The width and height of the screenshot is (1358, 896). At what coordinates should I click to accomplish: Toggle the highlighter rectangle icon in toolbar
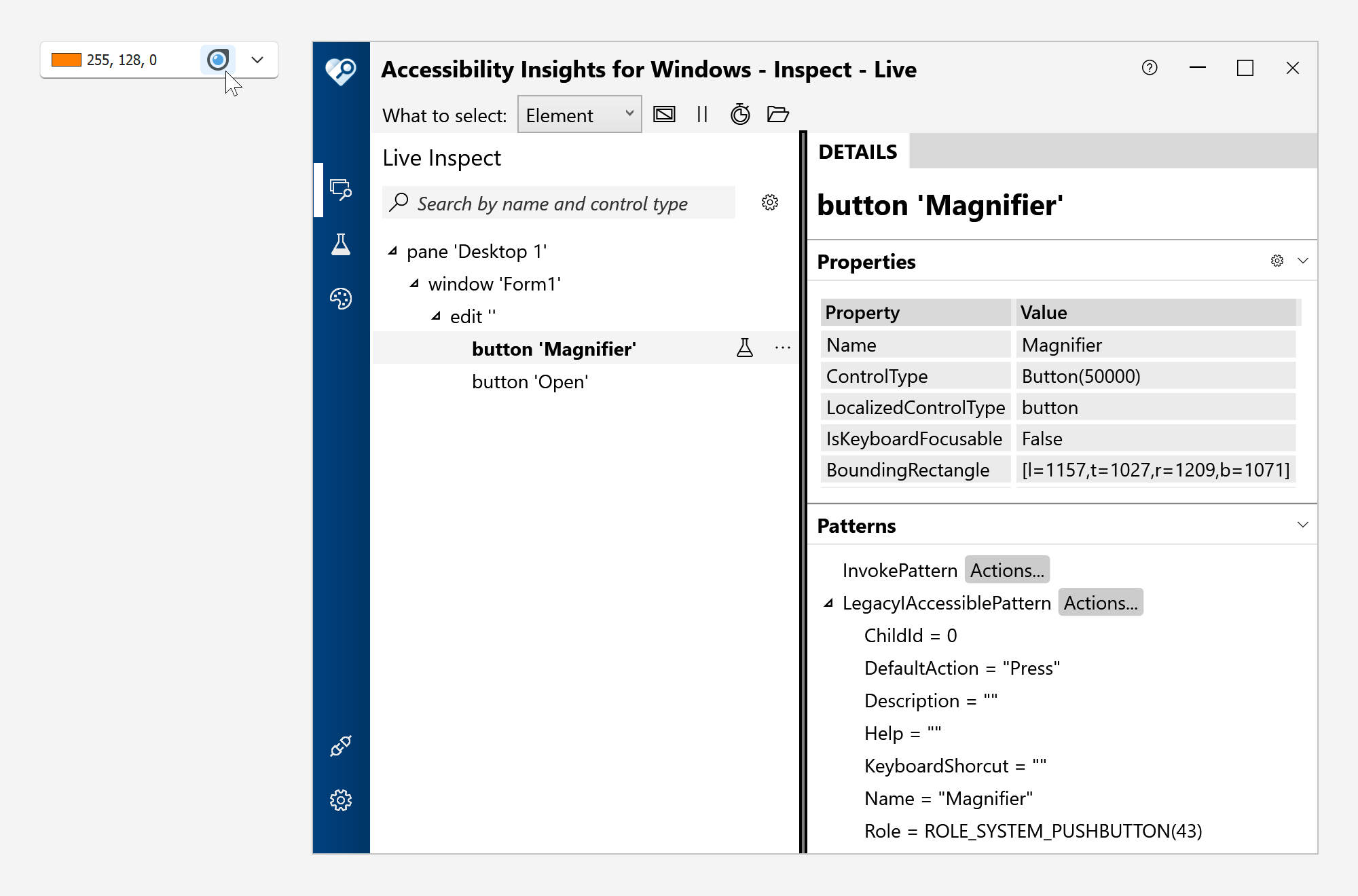(x=664, y=114)
